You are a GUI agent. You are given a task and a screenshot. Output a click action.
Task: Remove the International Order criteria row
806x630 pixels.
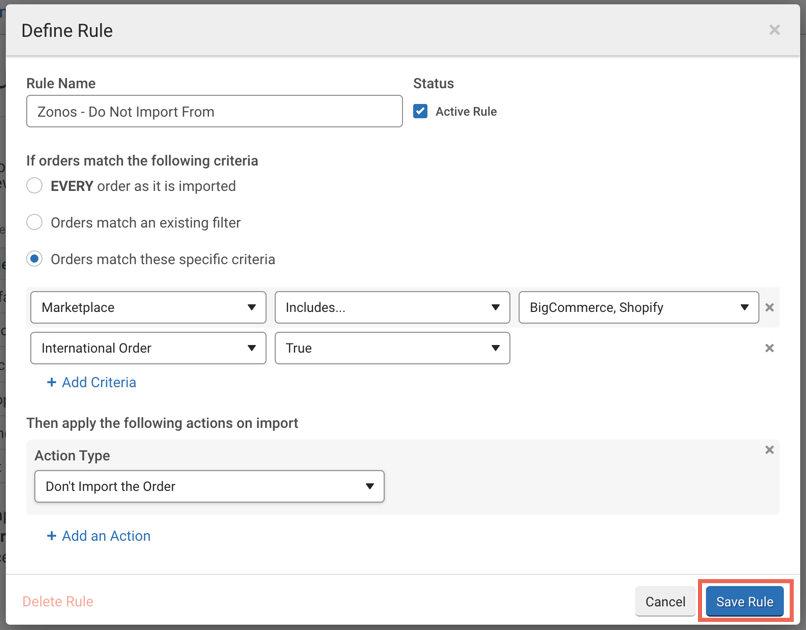pyautogui.click(x=769, y=348)
